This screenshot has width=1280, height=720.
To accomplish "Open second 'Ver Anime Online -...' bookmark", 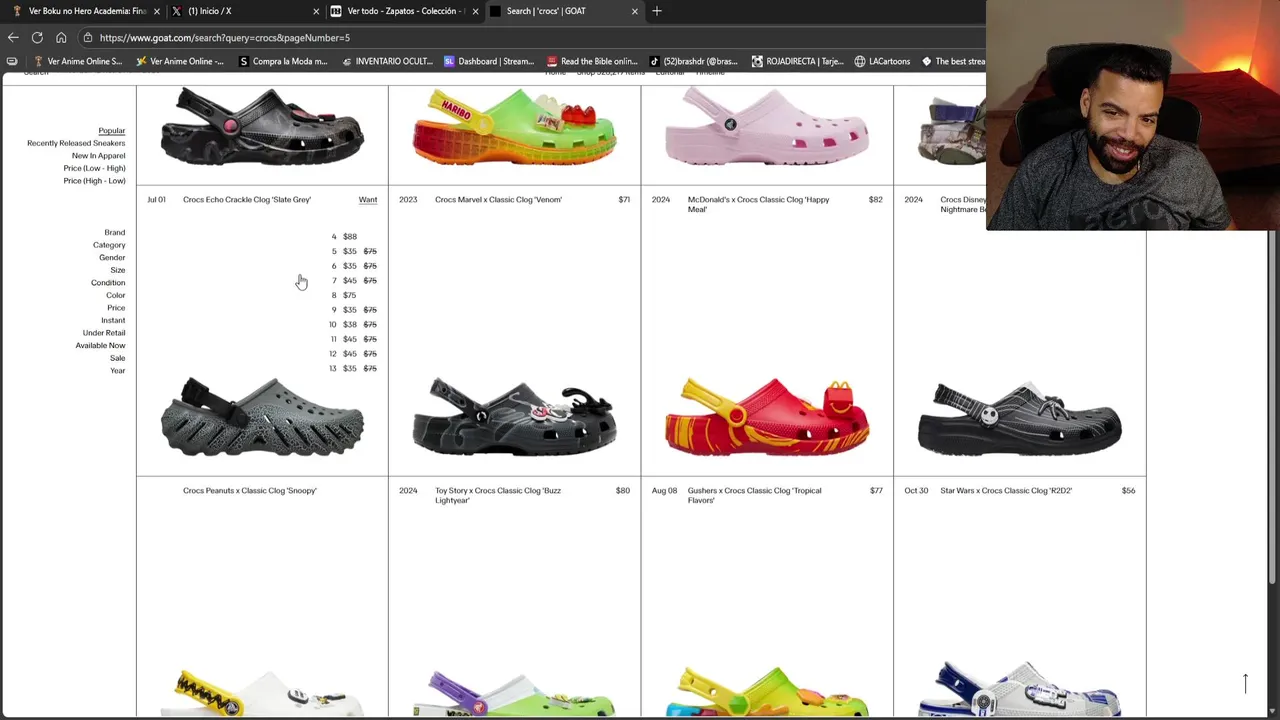I will tap(180, 61).
